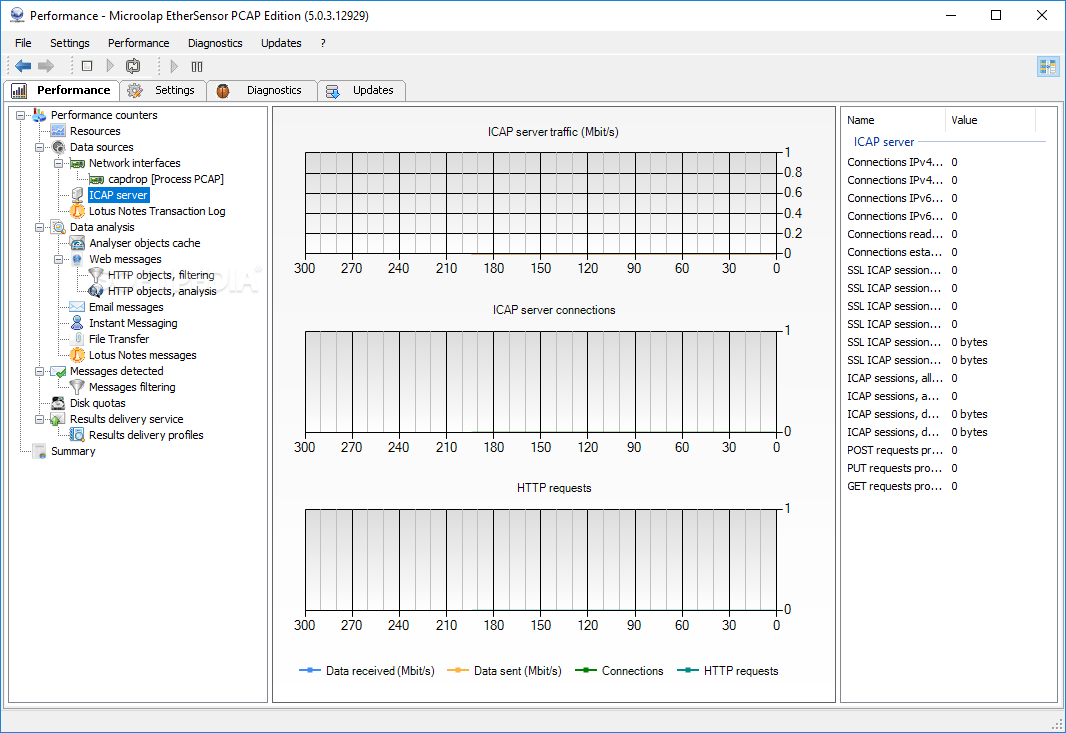Open the Updates menu
1066x733 pixels.
click(281, 43)
